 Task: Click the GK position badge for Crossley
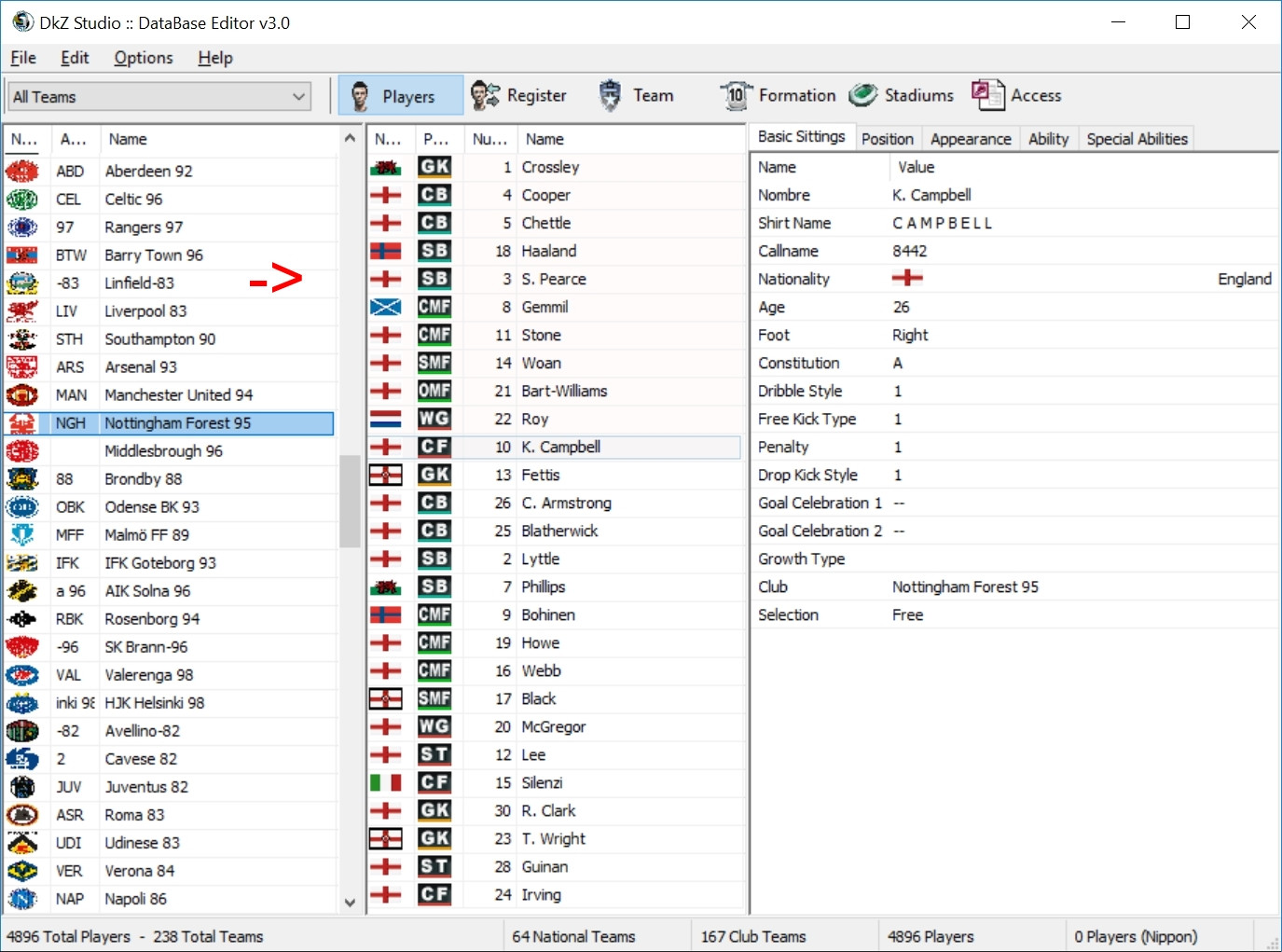(434, 167)
